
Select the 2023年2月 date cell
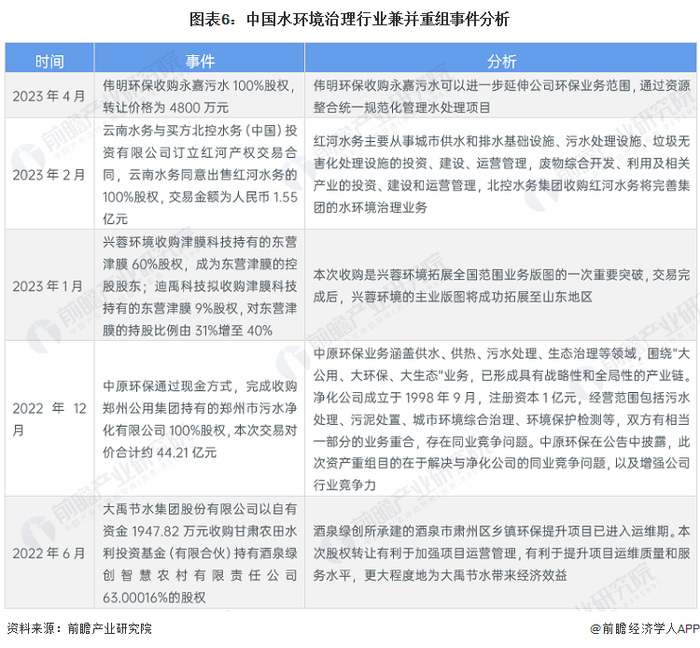coord(50,174)
